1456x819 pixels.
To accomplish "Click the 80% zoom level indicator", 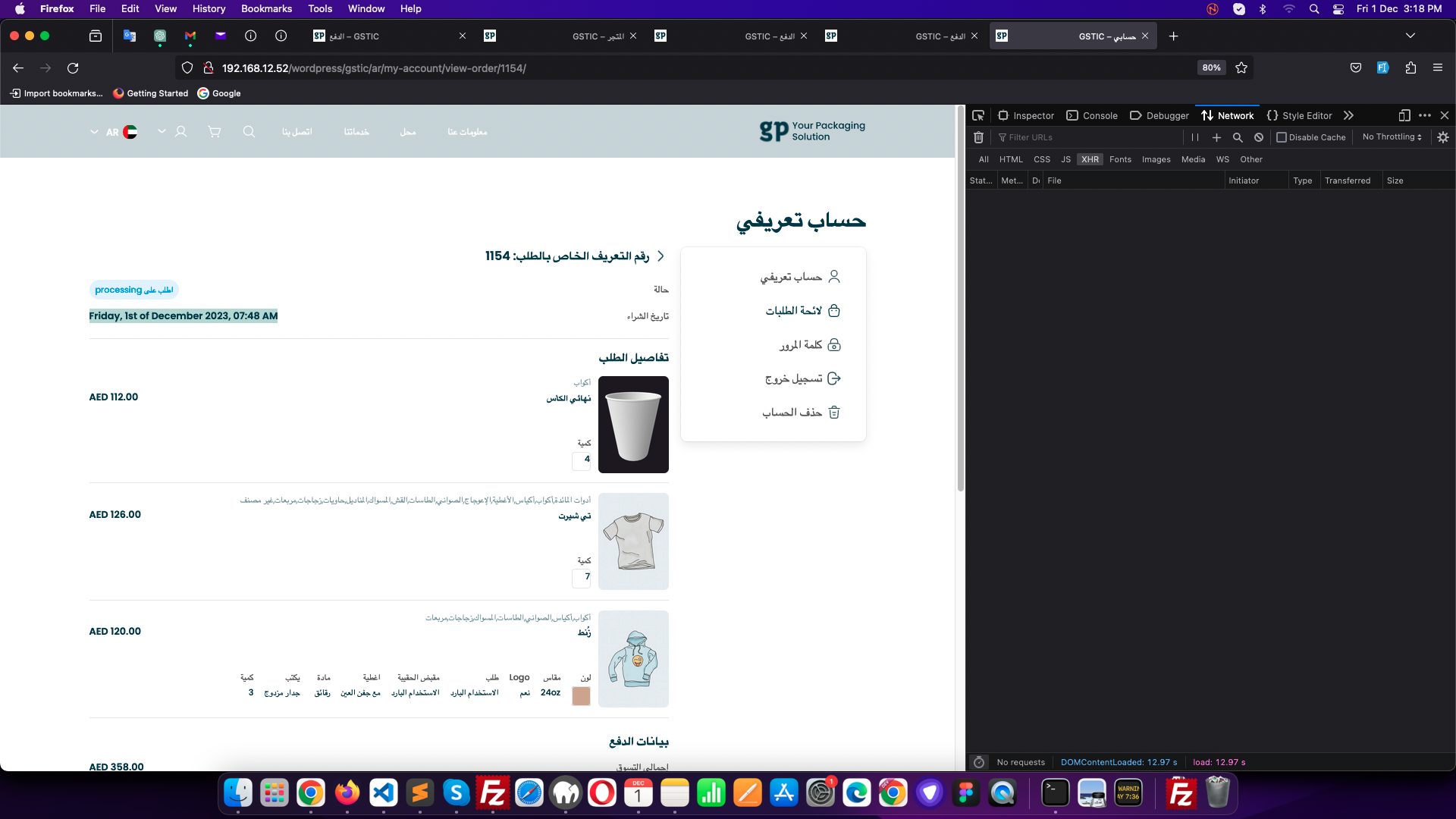I will coord(1211,67).
